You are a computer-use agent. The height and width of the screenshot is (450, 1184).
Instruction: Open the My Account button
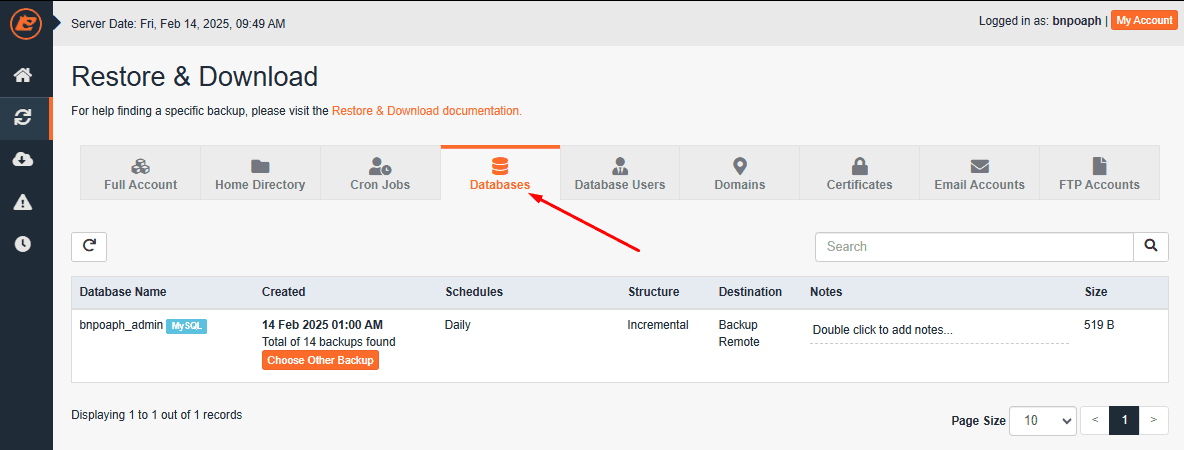click(1144, 20)
